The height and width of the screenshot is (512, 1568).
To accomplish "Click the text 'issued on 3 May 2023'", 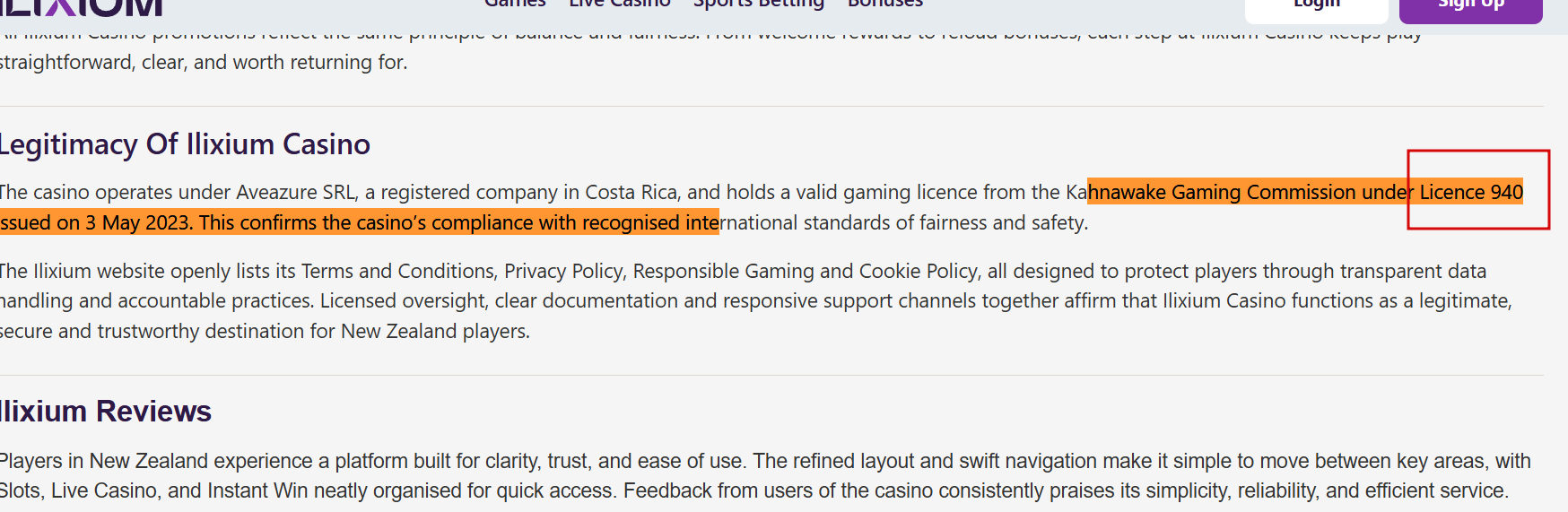I will (96, 223).
